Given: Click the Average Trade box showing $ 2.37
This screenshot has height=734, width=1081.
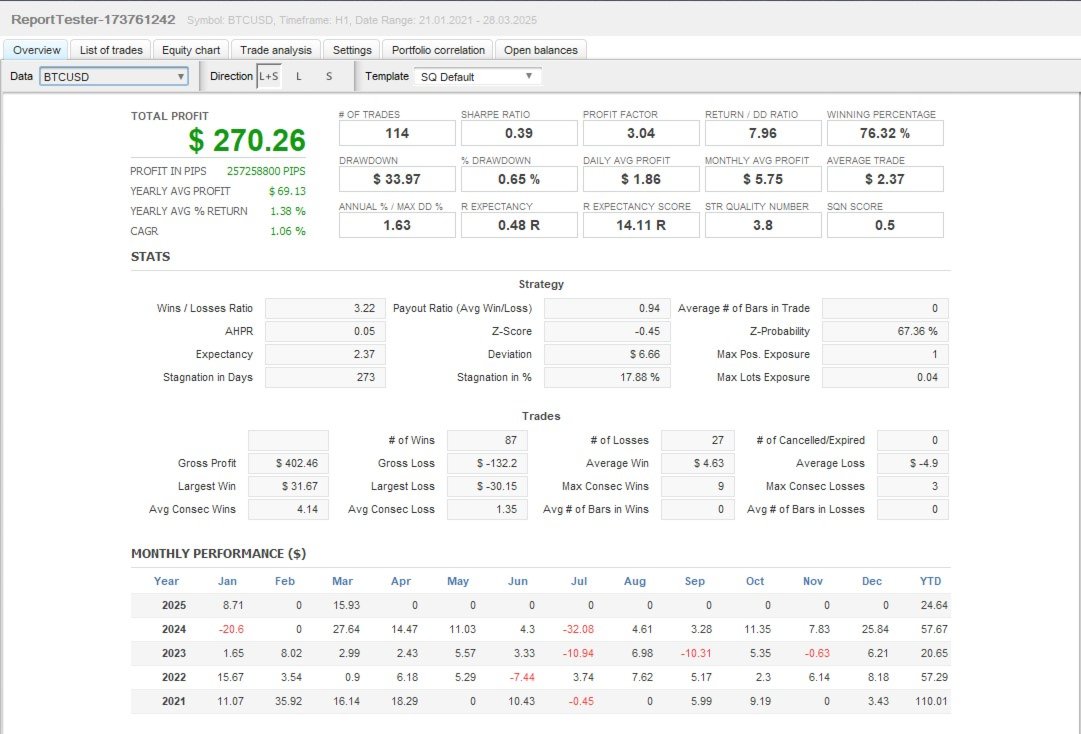Looking at the screenshot, I should [x=885, y=179].
